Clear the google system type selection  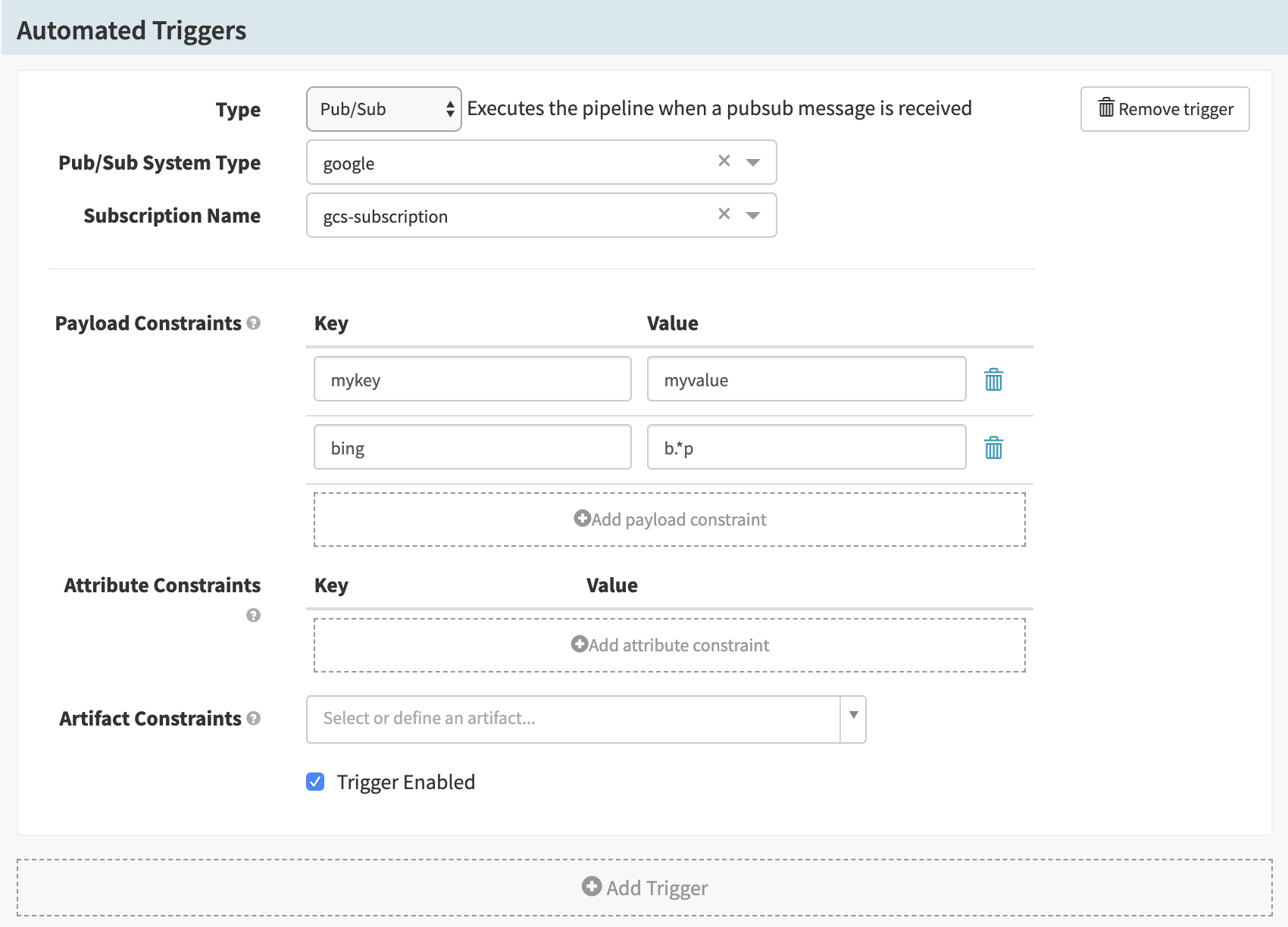(x=724, y=161)
